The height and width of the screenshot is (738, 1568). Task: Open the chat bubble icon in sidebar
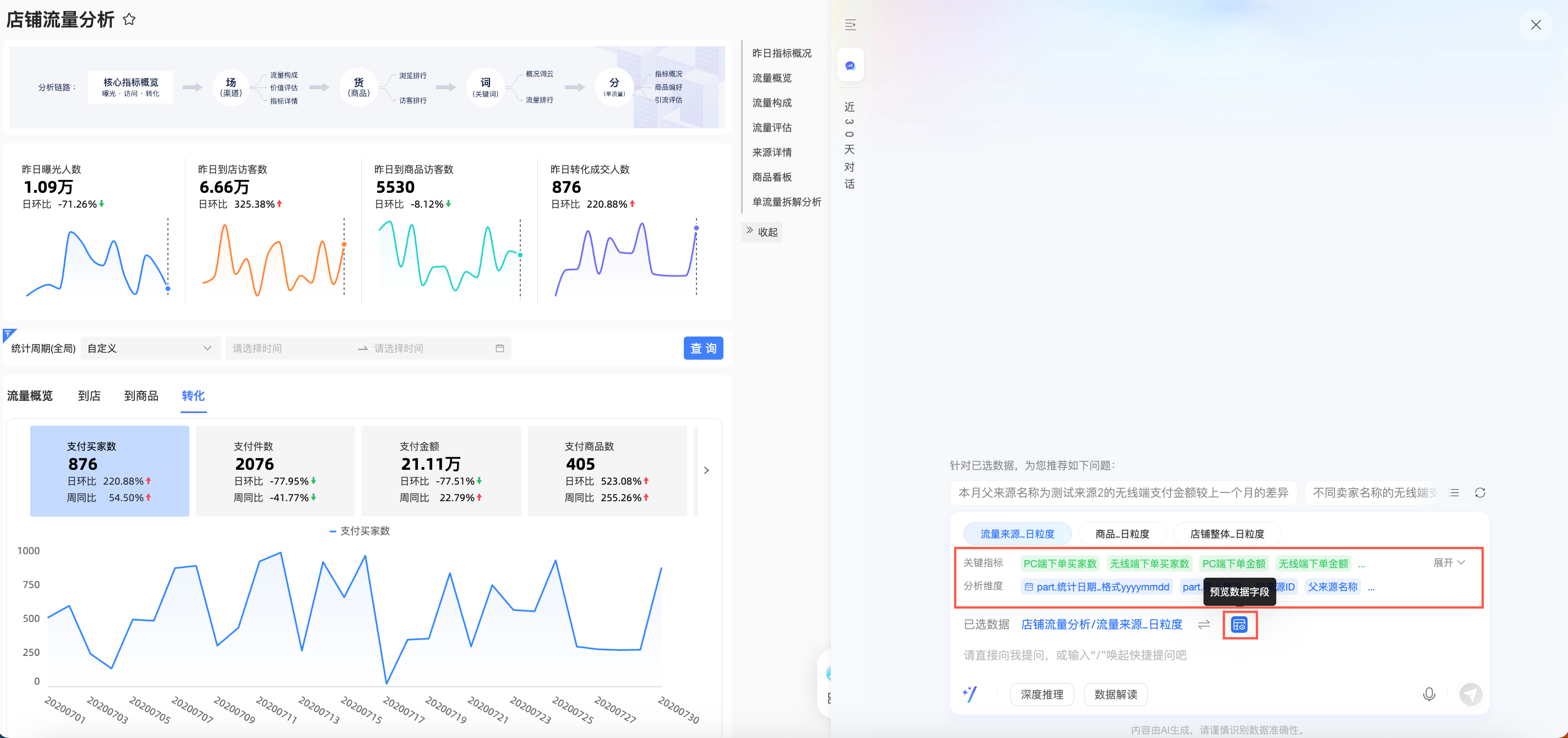click(850, 65)
